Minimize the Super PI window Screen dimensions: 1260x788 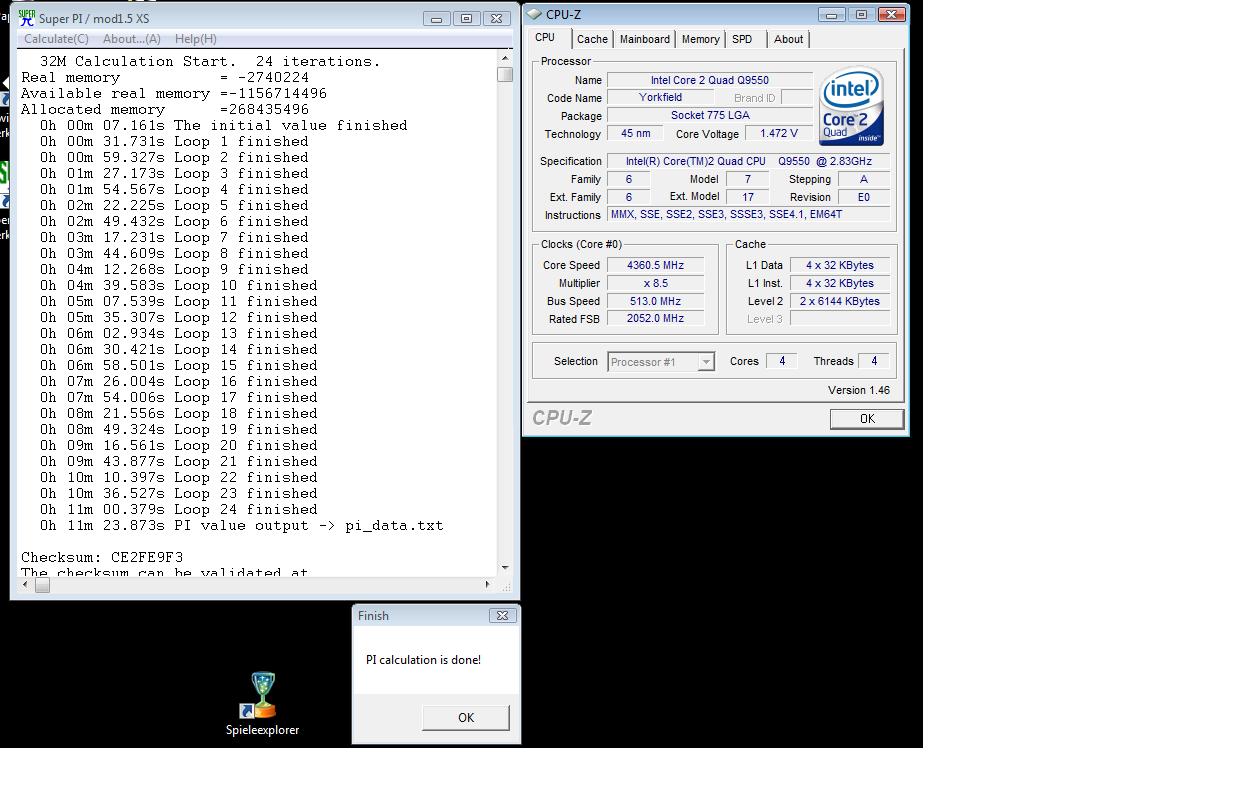[436, 18]
